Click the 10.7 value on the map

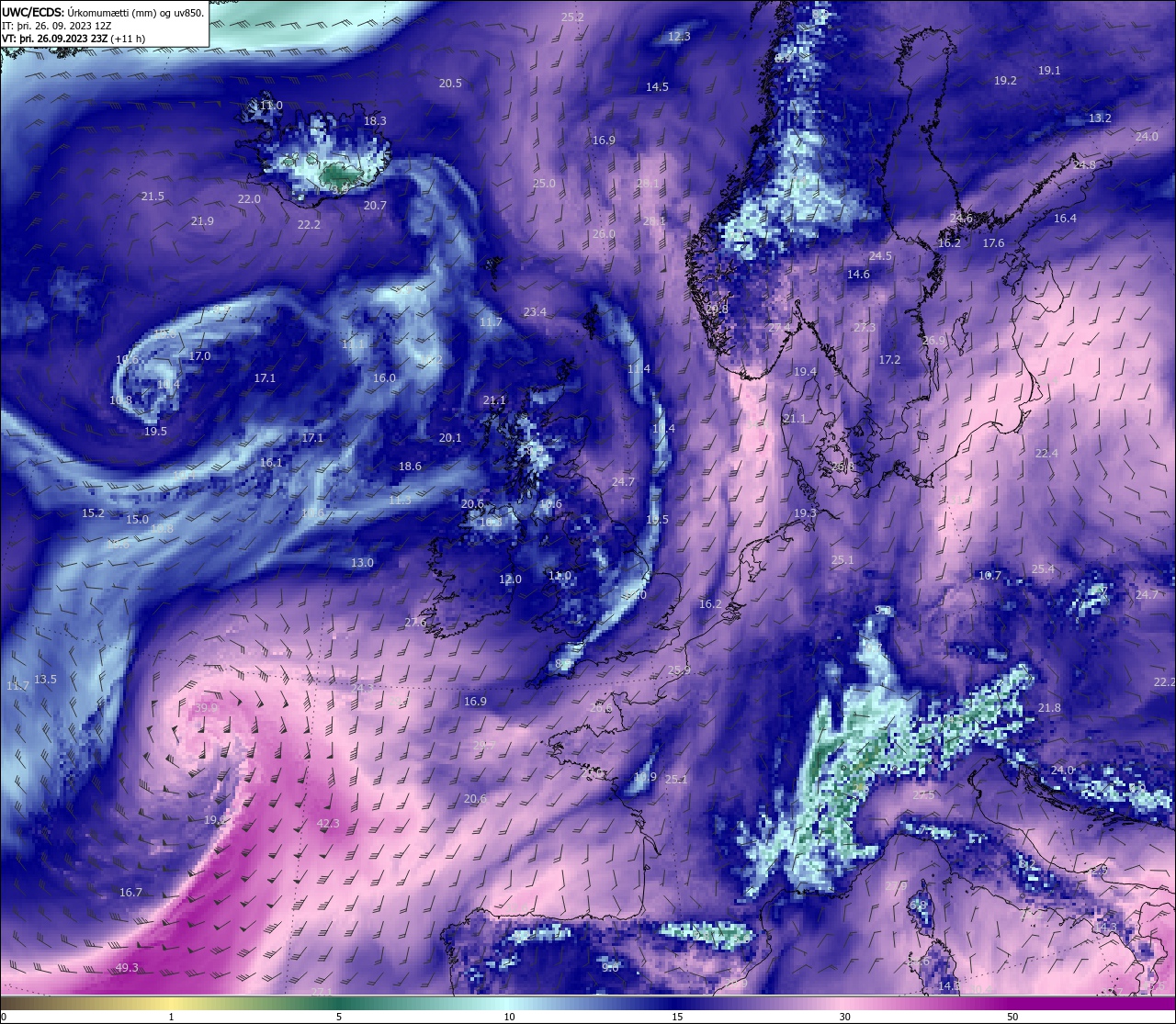pos(989,576)
